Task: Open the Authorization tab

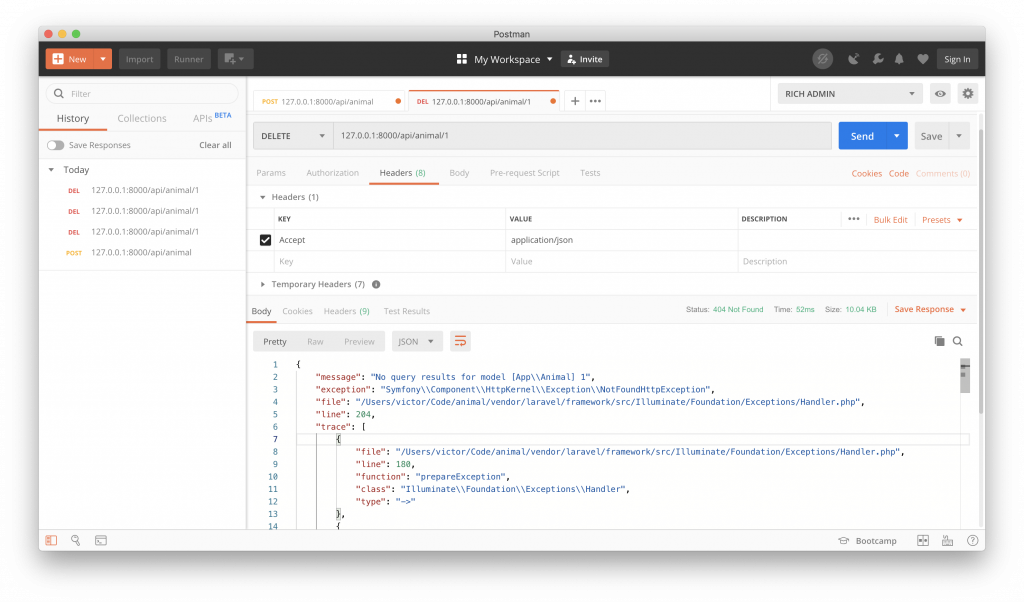Action: [x=332, y=173]
